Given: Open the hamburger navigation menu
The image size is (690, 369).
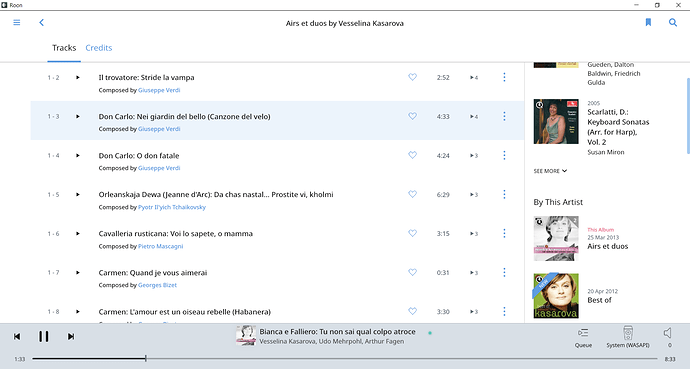Looking at the screenshot, I should click(17, 22).
